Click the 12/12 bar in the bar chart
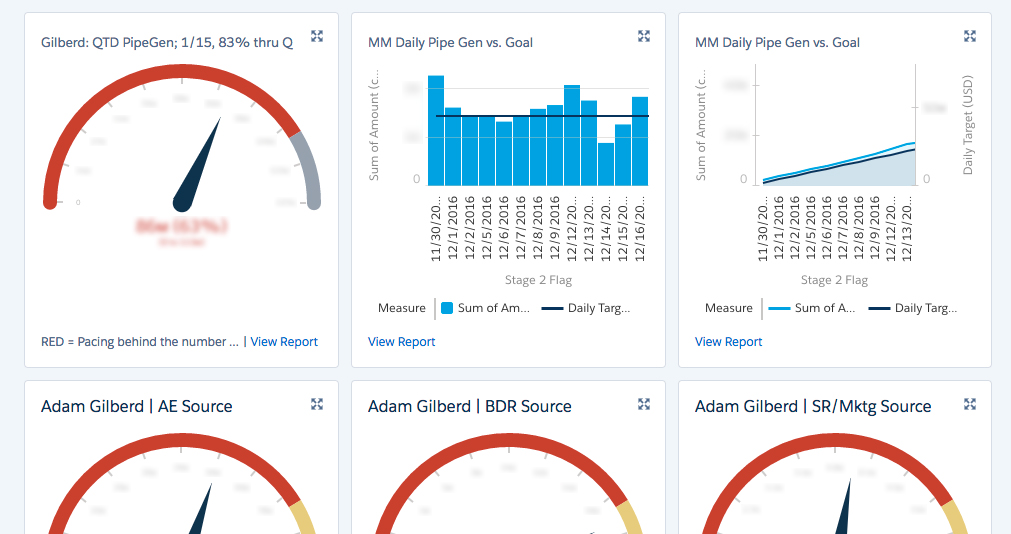 point(572,135)
